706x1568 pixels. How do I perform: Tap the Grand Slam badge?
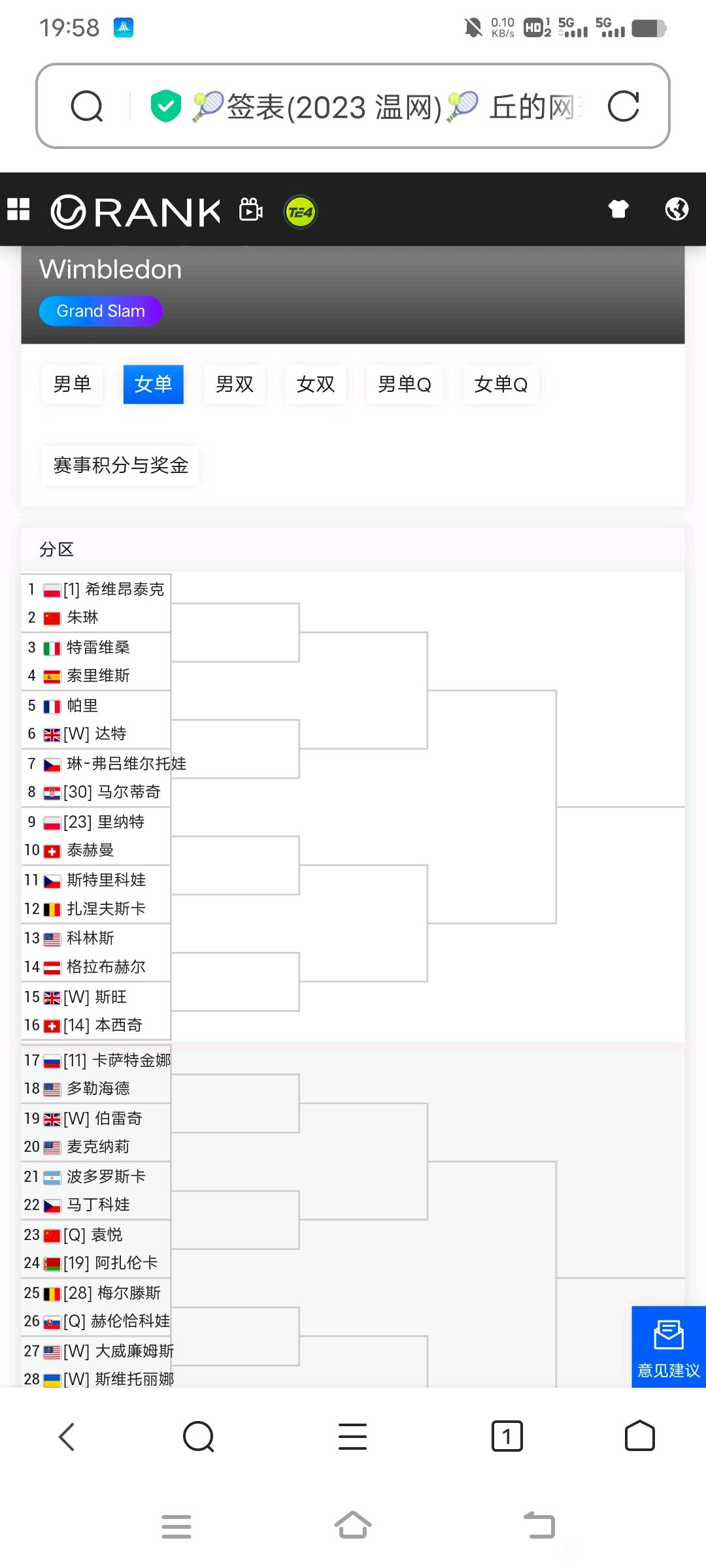[x=101, y=311]
